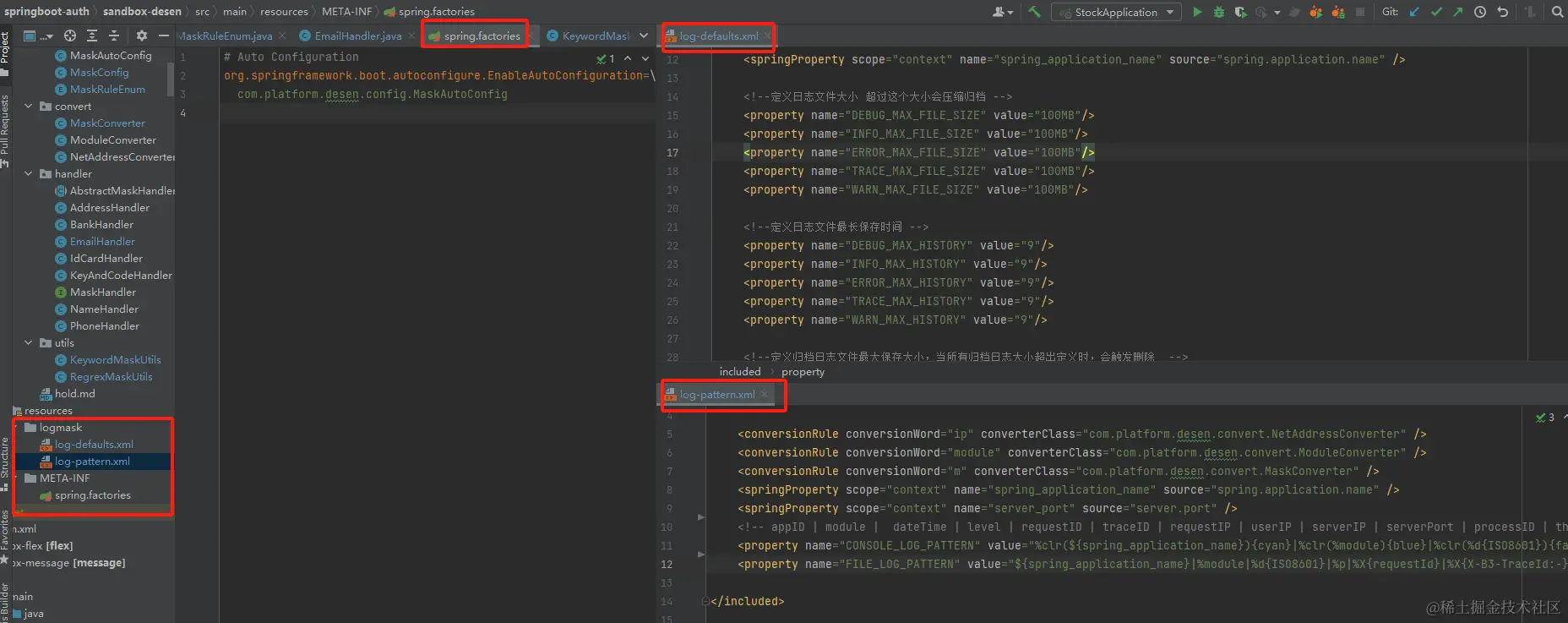Click 'property' in XML breadcrumb bar

click(803, 371)
